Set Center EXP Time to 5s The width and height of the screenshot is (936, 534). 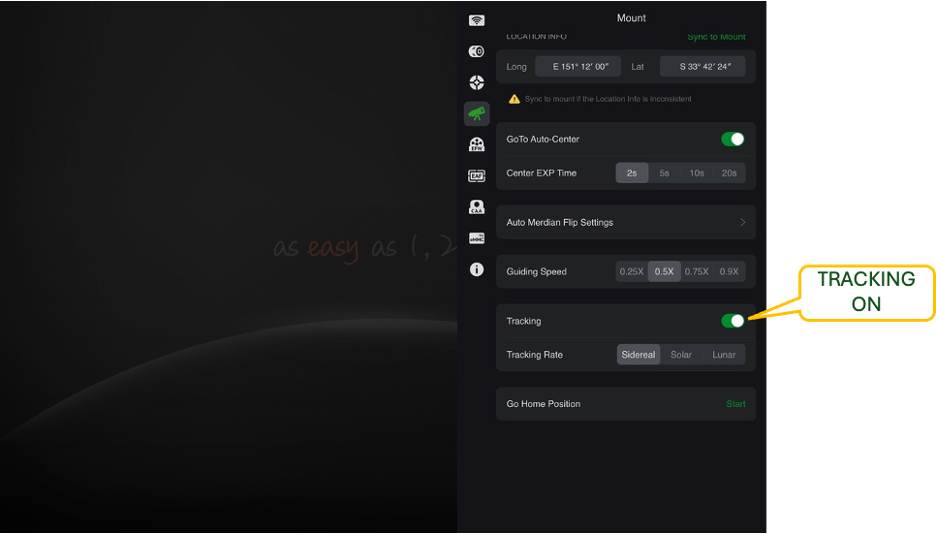664,173
